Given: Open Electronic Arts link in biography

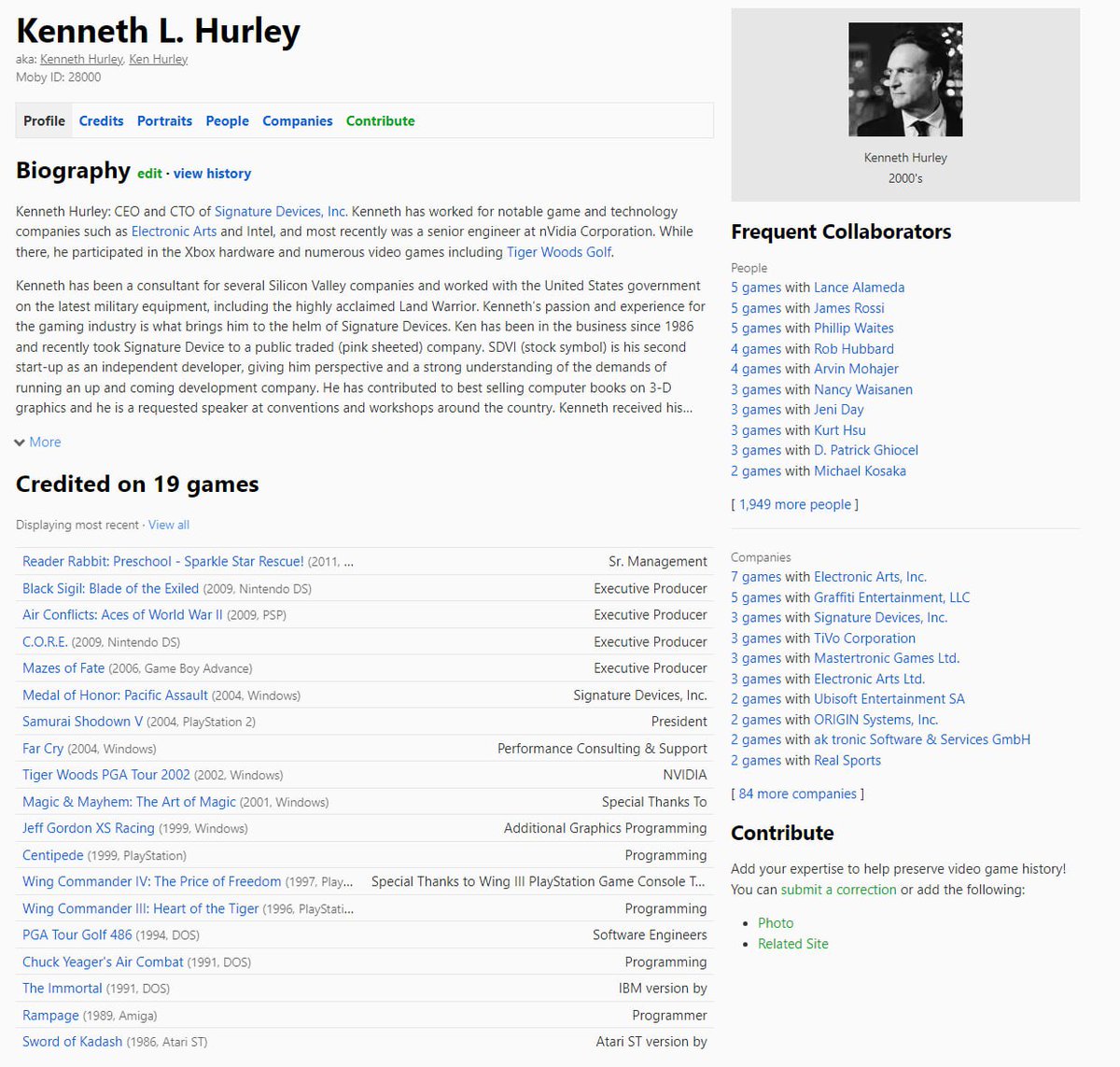Looking at the screenshot, I should pos(174,232).
